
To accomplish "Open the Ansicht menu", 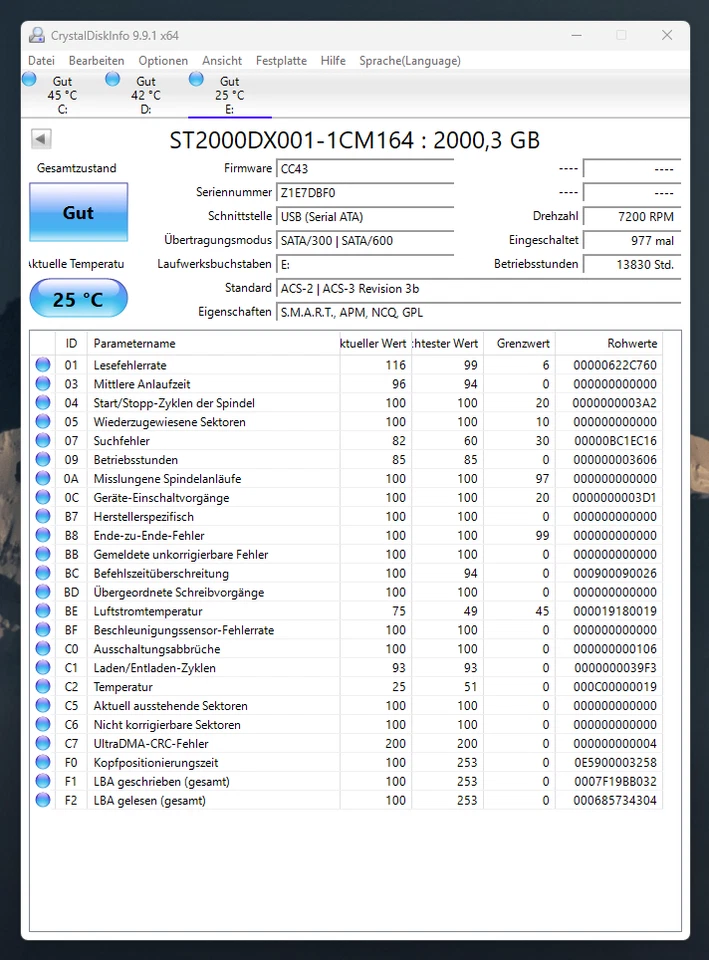I will point(222,61).
